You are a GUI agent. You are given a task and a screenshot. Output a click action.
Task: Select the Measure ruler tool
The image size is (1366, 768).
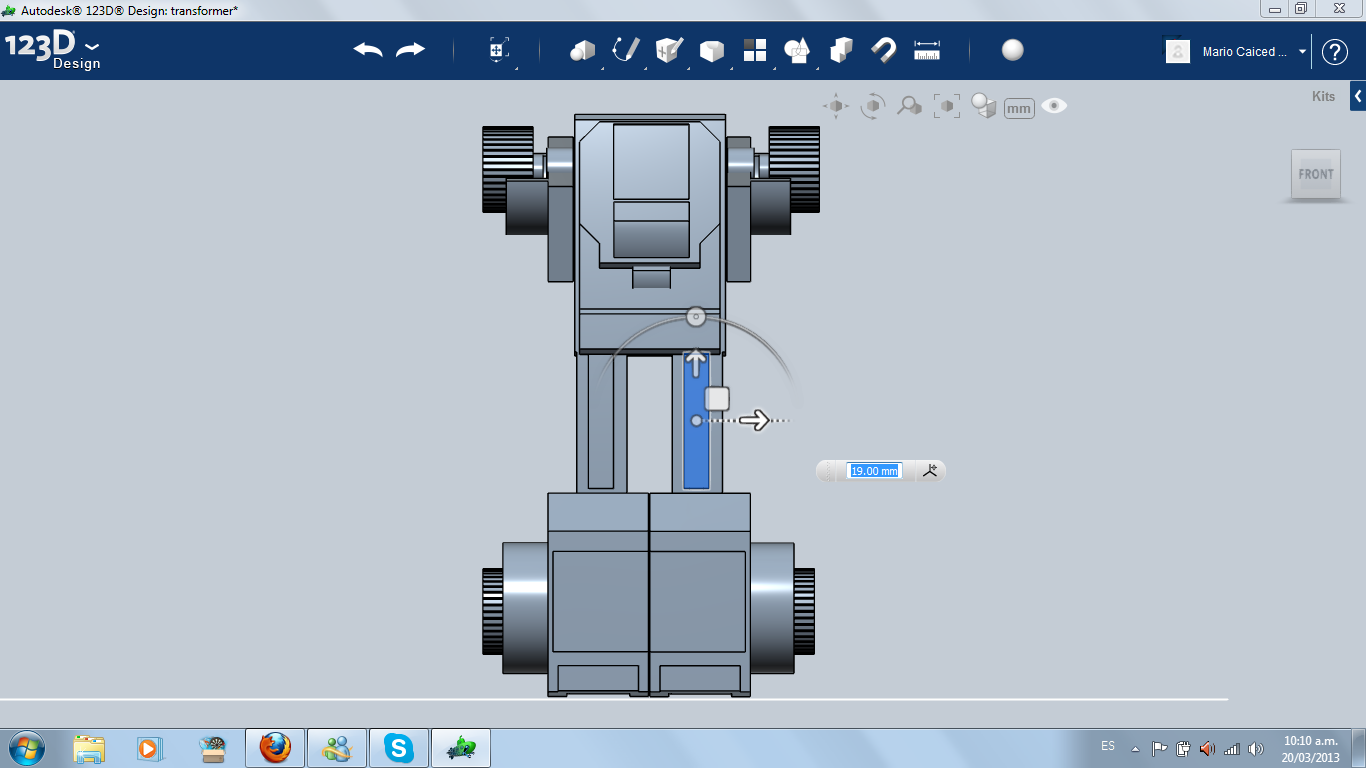click(927, 50)
